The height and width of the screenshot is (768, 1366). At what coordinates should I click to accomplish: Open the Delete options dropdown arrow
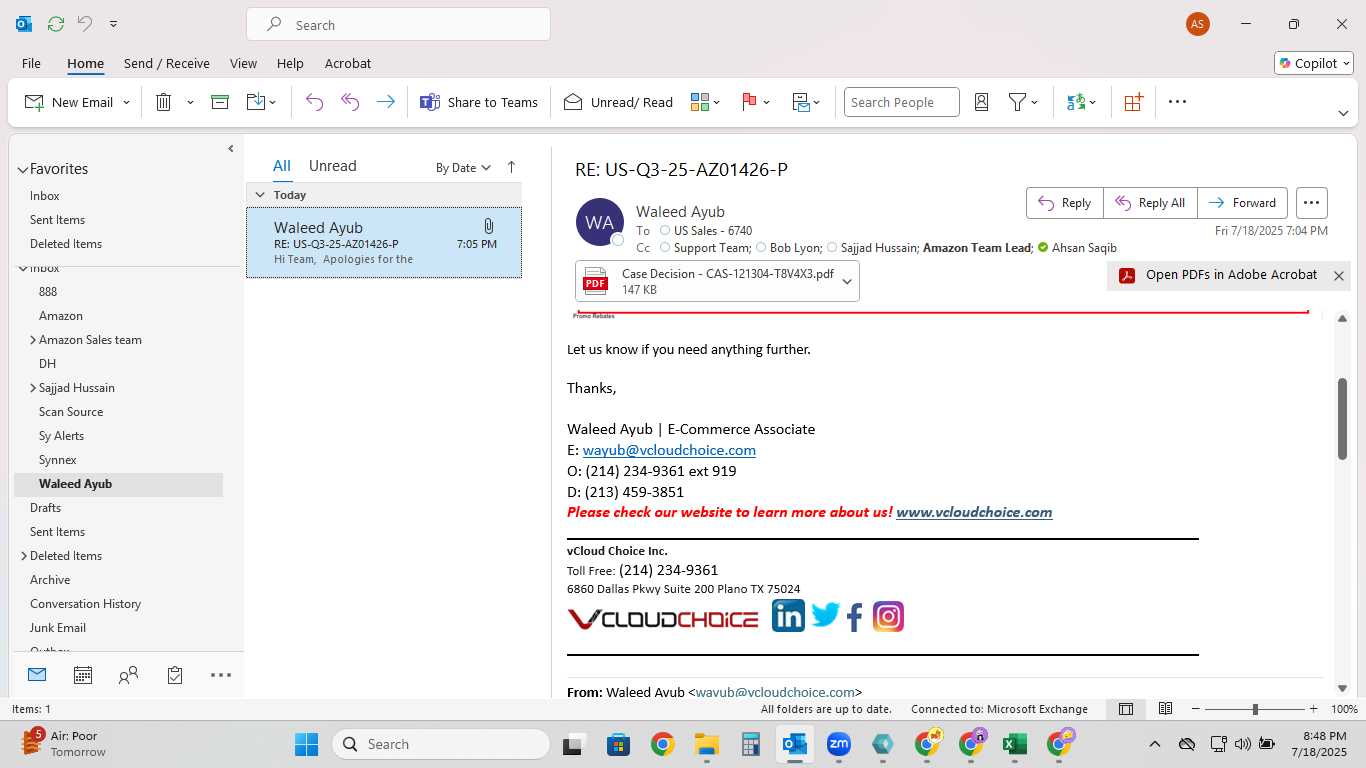(190, 102)
